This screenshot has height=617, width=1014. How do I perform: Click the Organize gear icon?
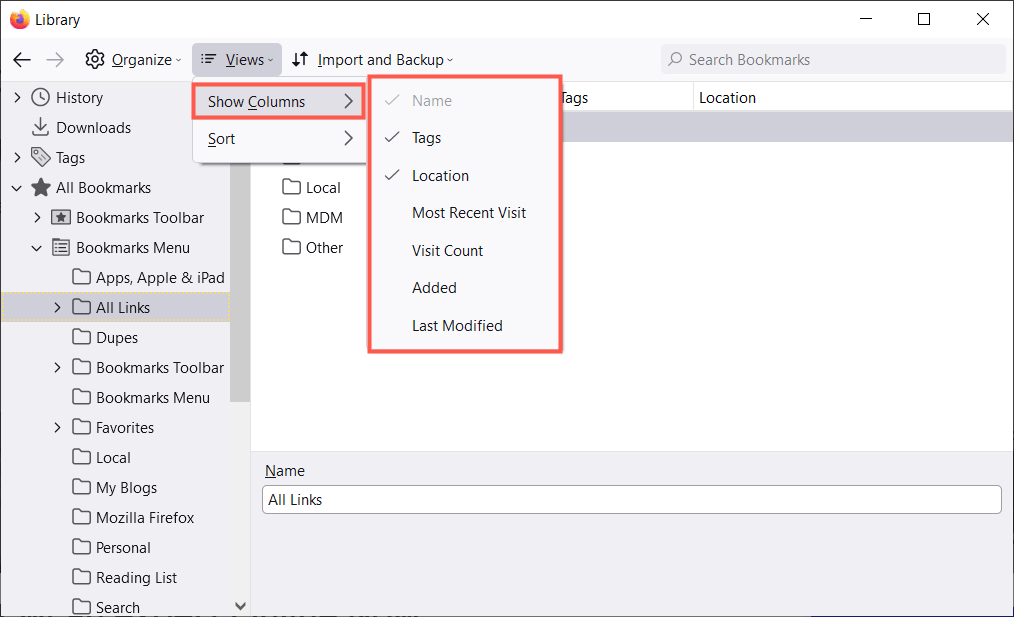95,60
